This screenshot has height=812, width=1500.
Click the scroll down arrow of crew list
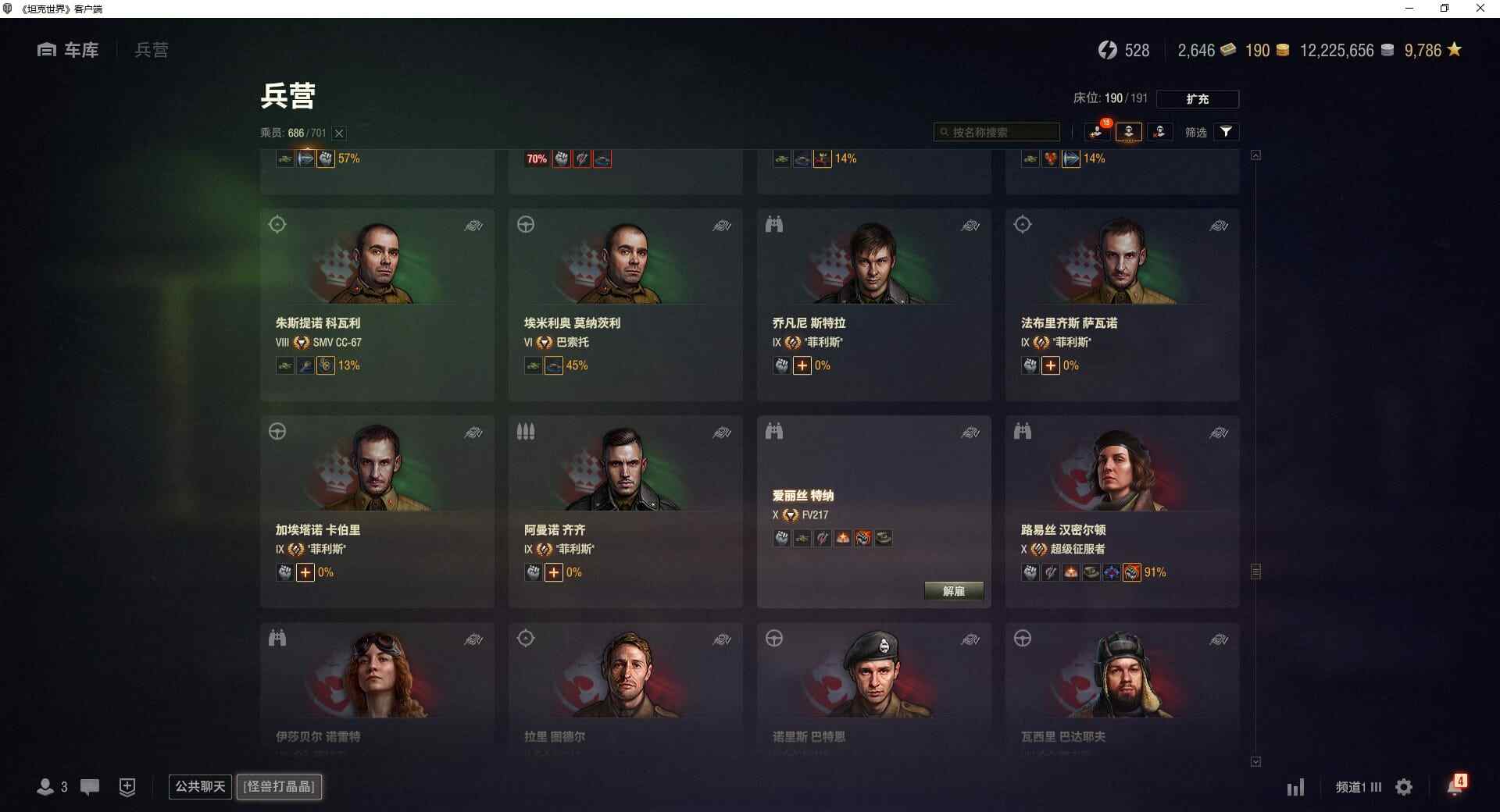1255,761
